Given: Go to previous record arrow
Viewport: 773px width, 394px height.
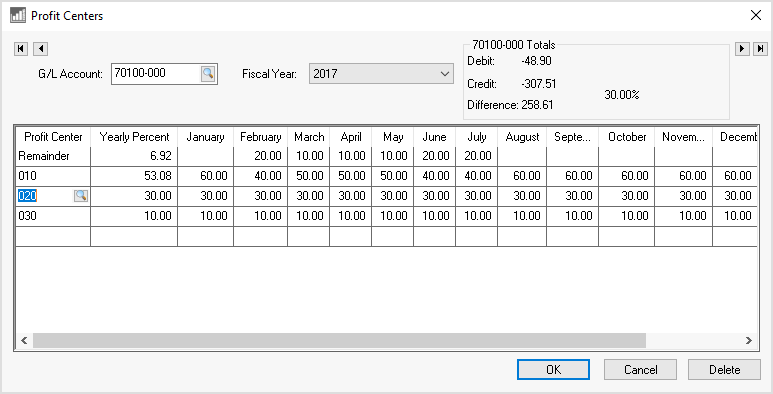Looking at the screenshot, I should pos(40,49).
